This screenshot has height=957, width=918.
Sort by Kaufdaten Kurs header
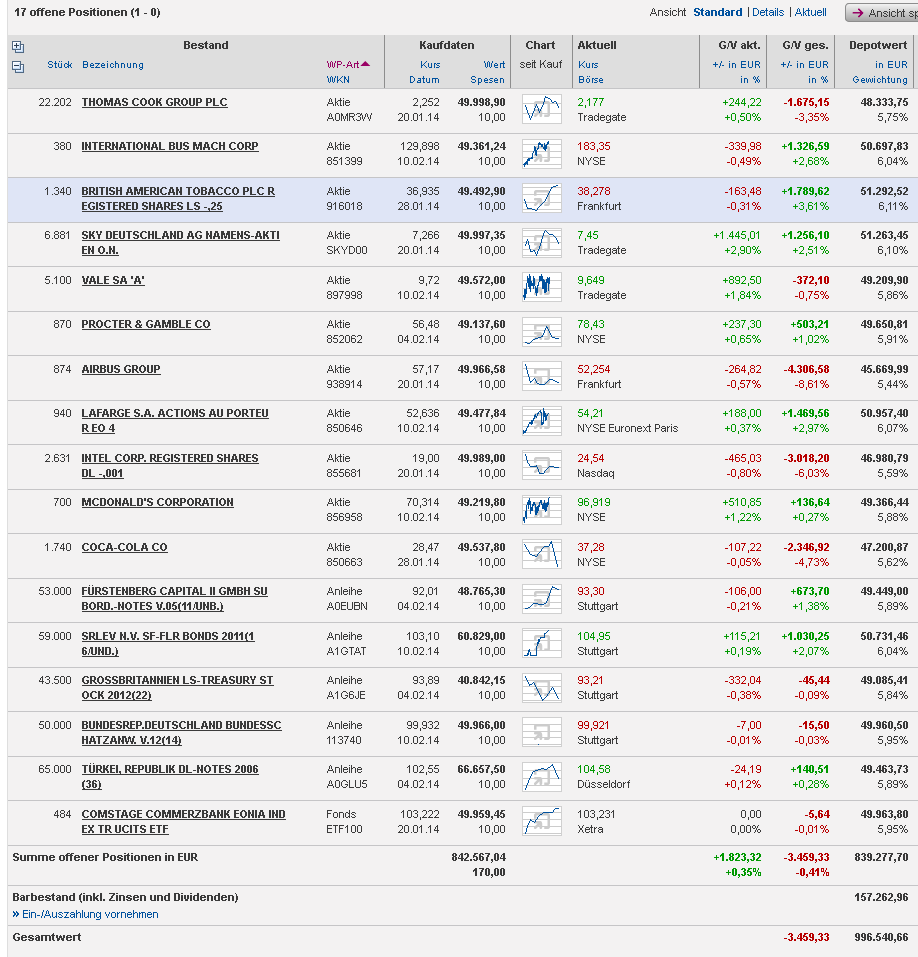[430, 65]
